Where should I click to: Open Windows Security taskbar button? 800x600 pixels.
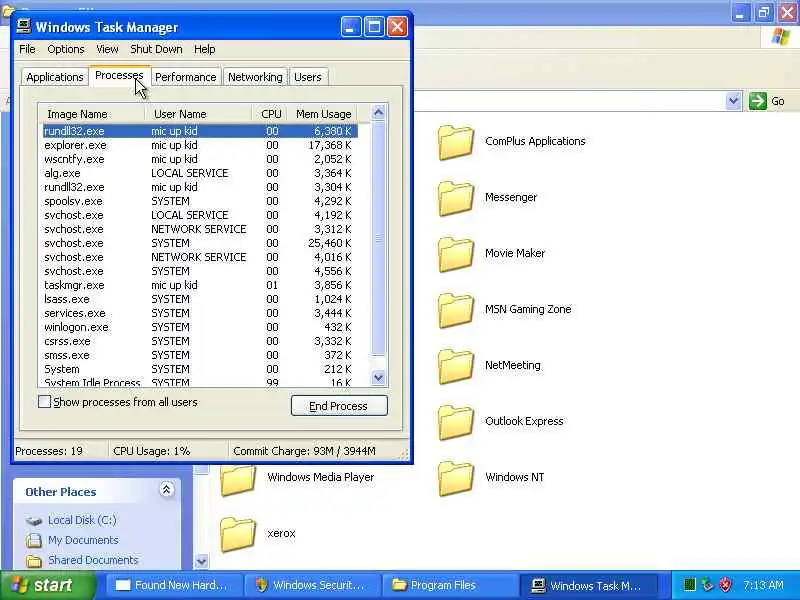[x=311, y=585]
